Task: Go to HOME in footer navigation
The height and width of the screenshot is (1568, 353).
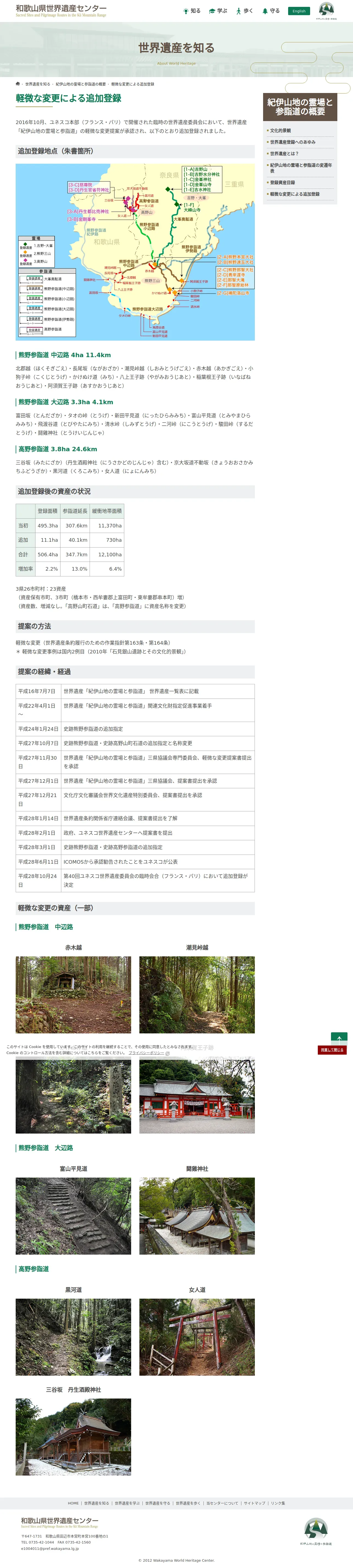Action: click(x=74, y=1503)
